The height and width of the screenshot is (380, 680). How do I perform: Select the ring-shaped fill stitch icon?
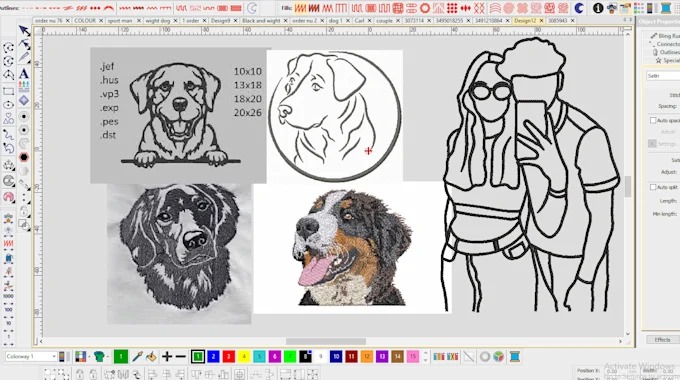click(425, 8)
